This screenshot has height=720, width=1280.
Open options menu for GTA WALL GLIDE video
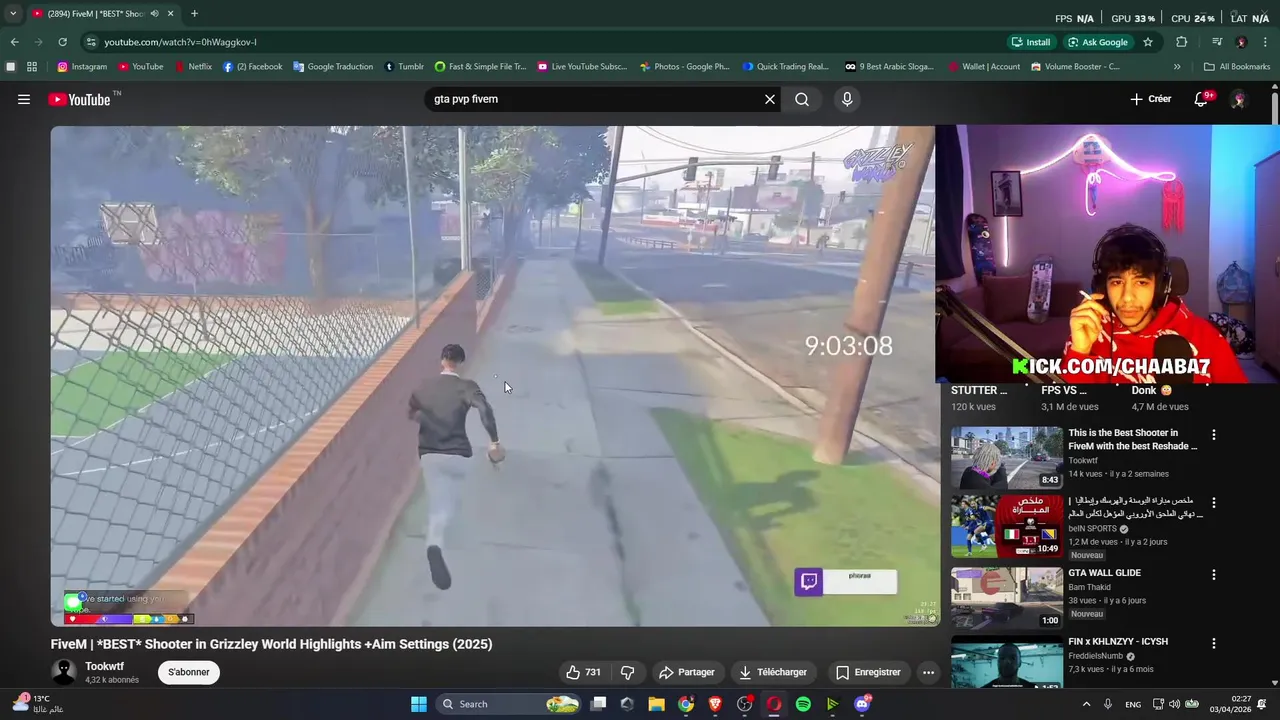pos(1214,575)
